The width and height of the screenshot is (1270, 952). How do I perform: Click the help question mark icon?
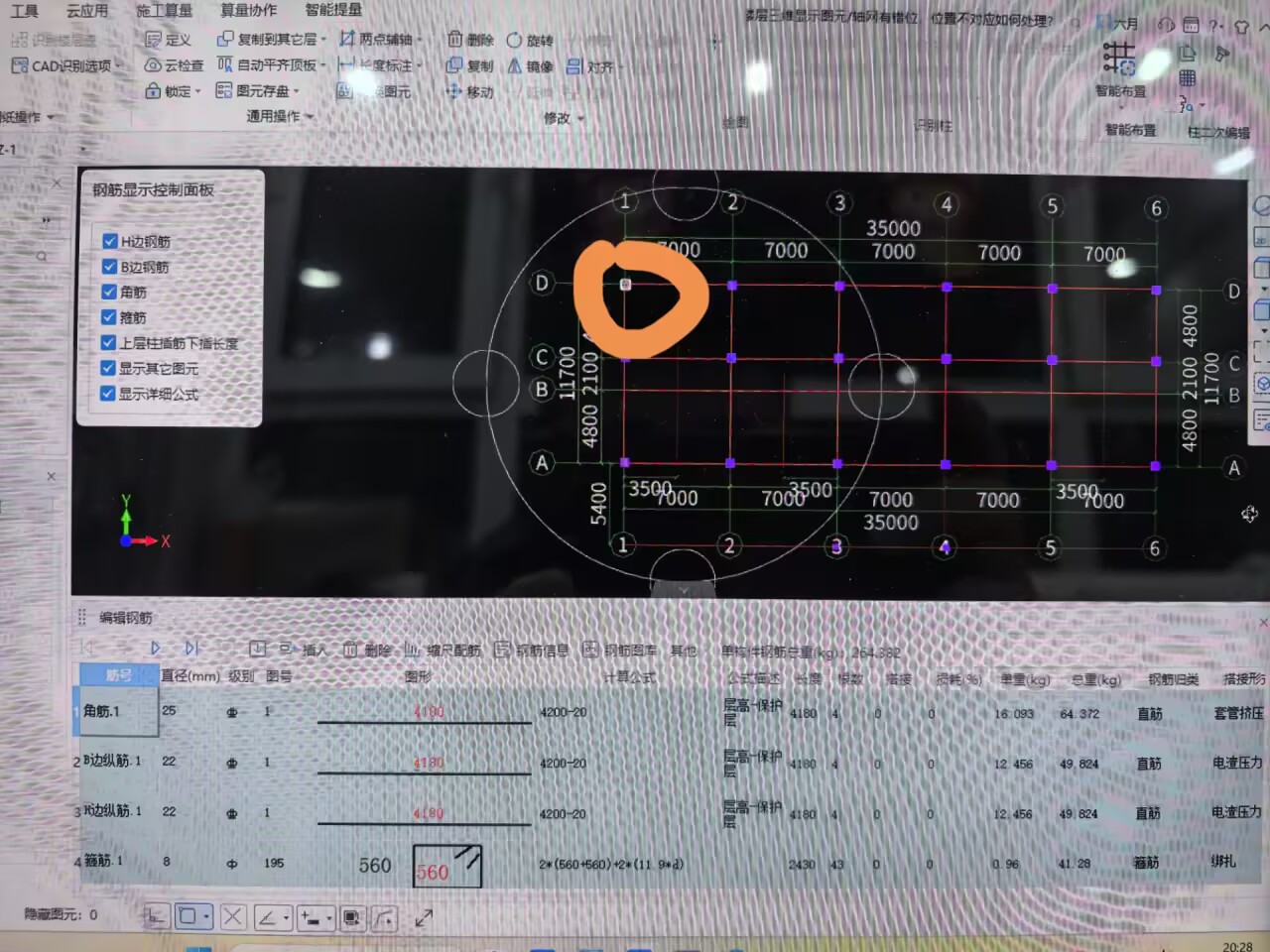pyautogui.click(x=1215, y=25)
